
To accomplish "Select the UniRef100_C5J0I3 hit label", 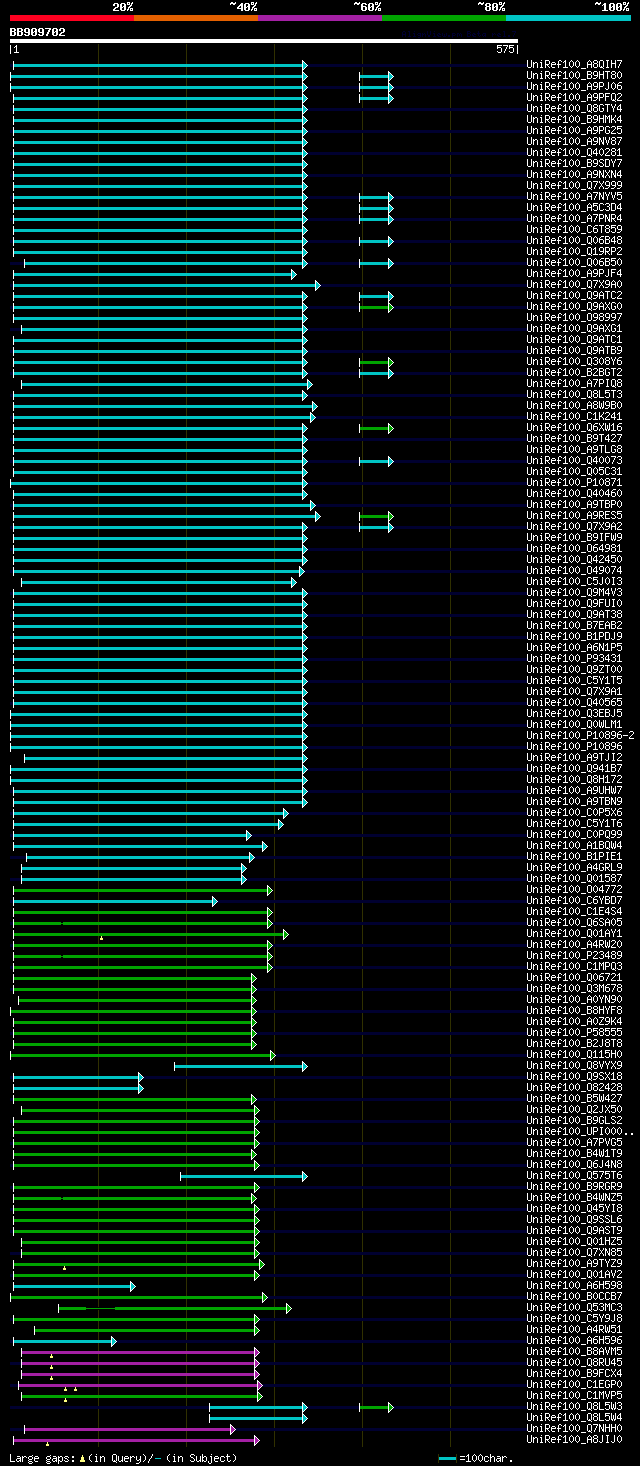I will click(574, 581).
